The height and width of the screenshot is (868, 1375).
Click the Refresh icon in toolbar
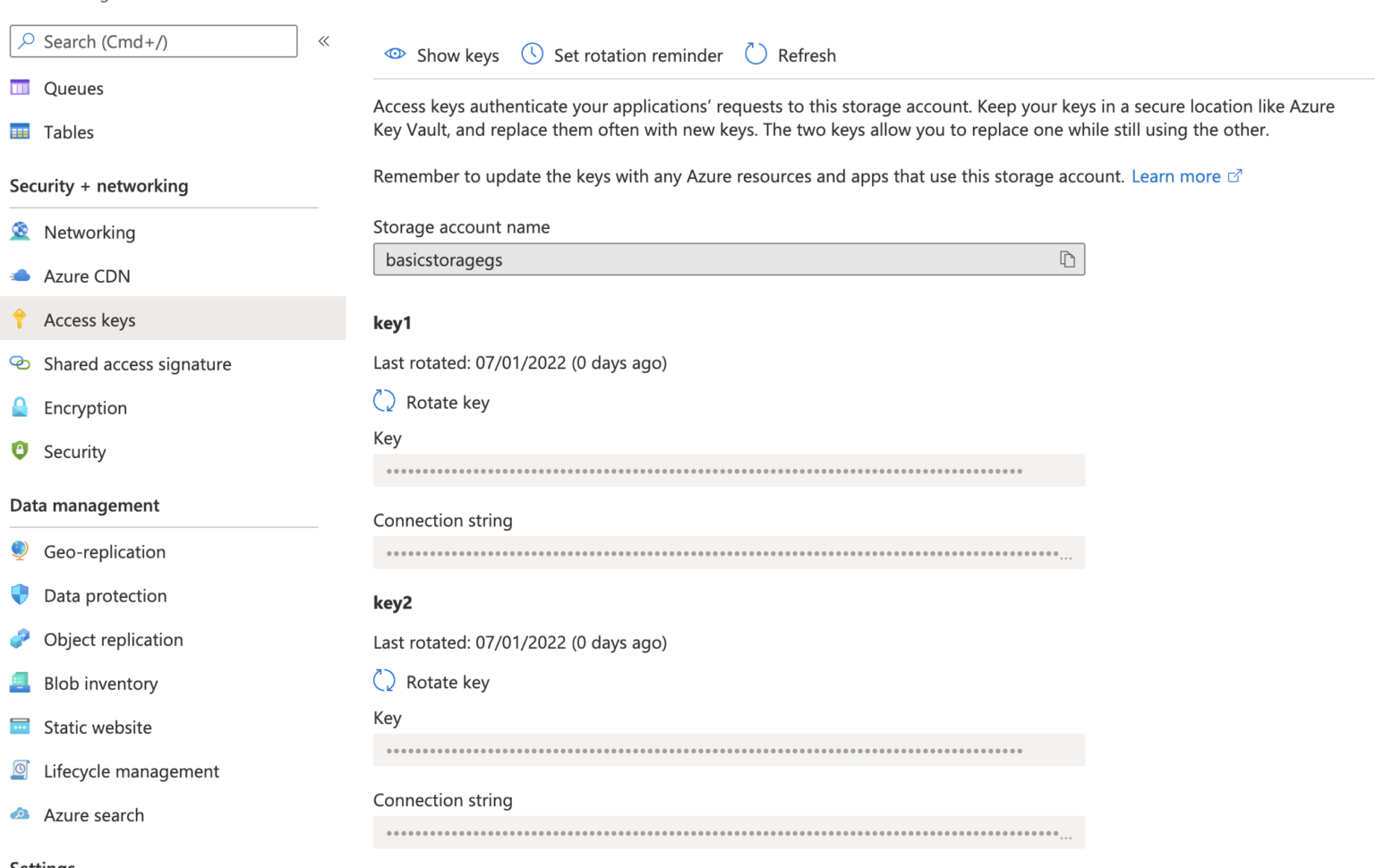[756, 55]
